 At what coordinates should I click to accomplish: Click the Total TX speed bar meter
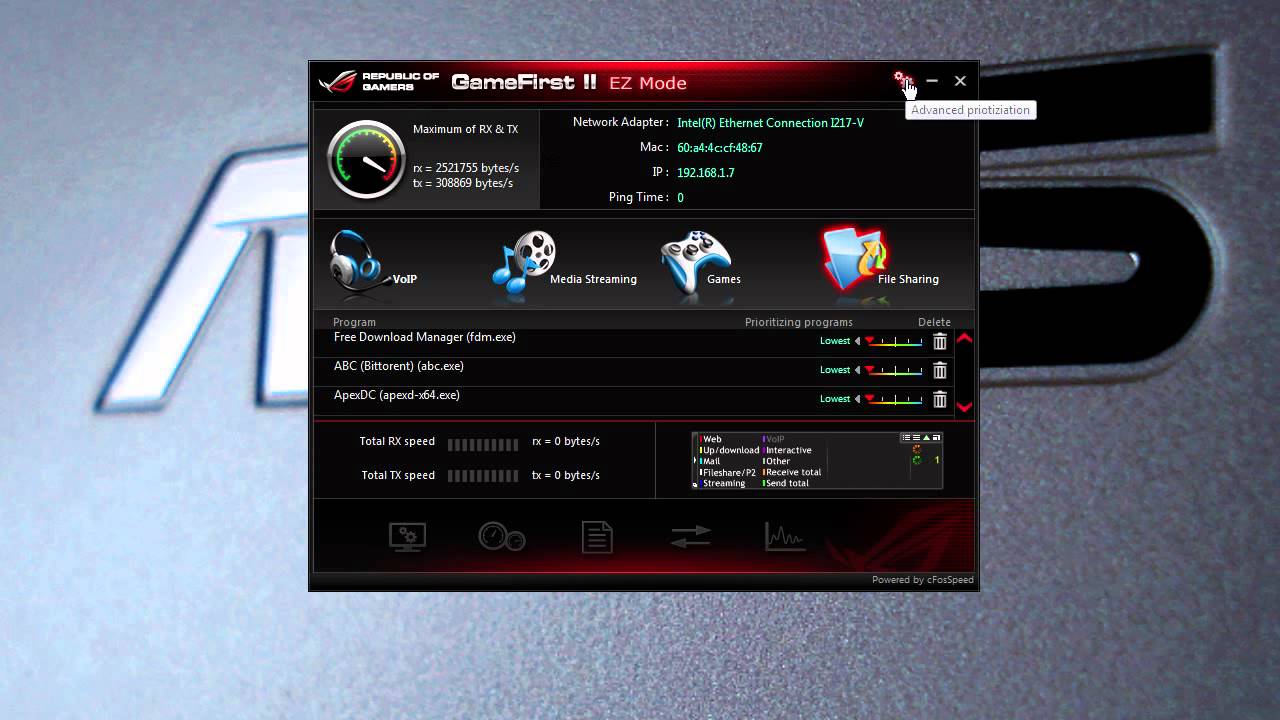(483, 478)
